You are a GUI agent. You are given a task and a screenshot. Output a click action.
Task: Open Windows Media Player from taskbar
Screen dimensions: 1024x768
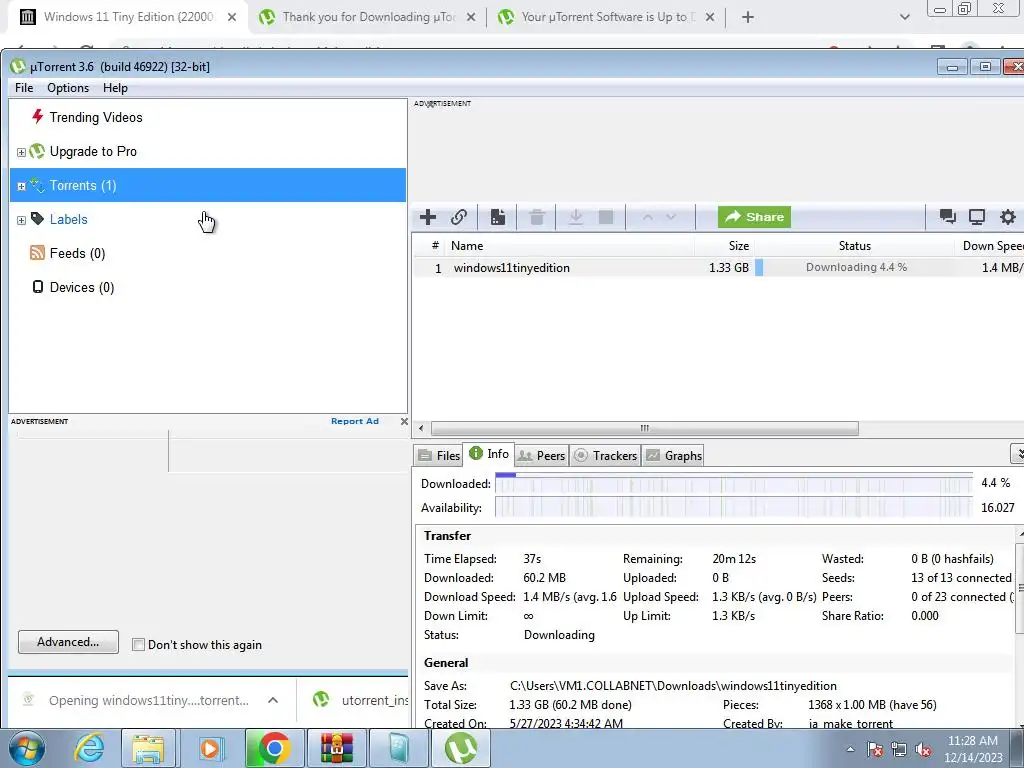[x=211, y=748]
